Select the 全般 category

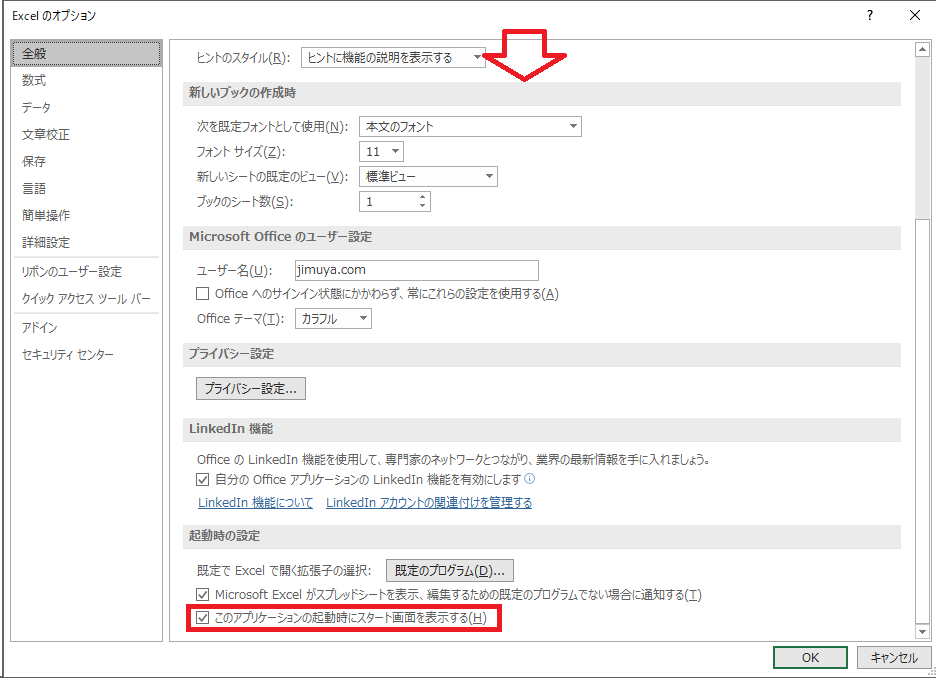(x=87, y=53)
